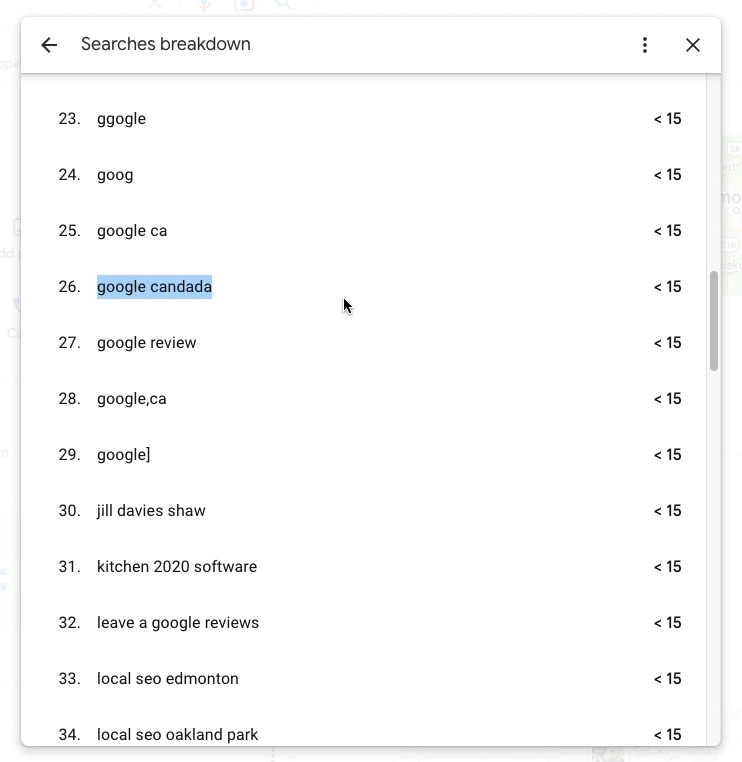Image resolution: width=742 pixels, height=762 pixels.
Task: Click "leave a google reviews" search term
Action: (x=178, y=623)
